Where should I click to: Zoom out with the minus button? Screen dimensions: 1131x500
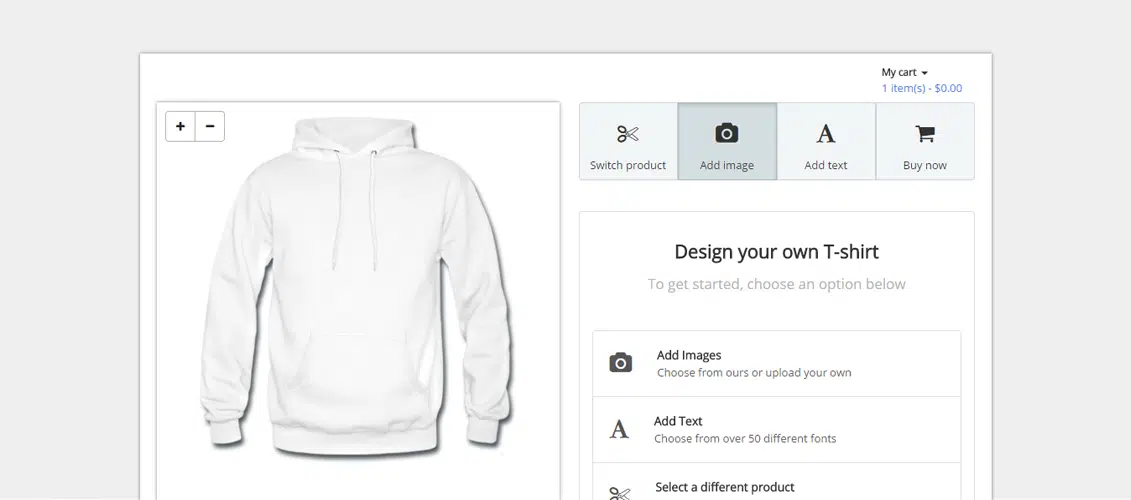click(210, 126)
